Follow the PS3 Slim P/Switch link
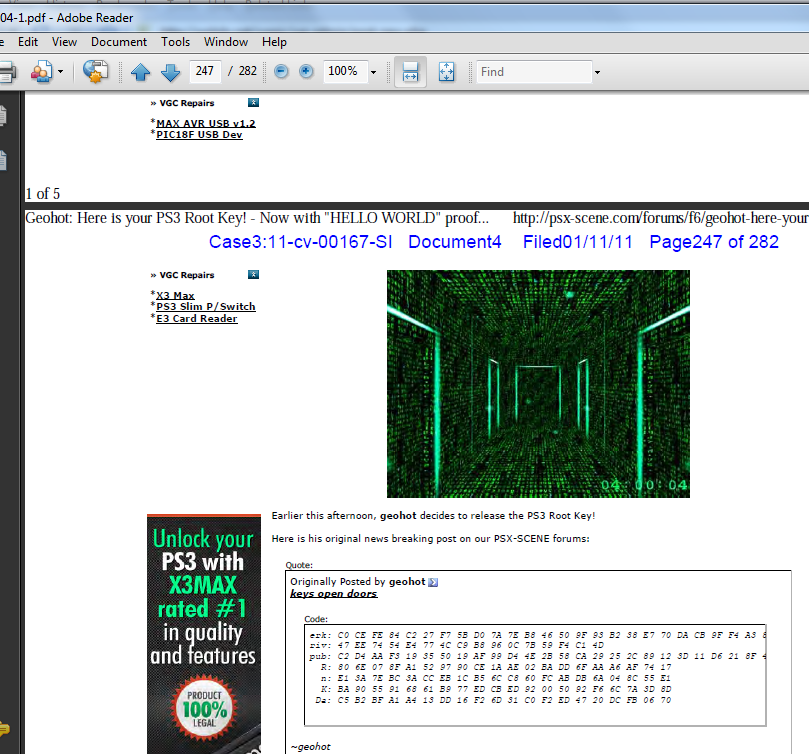 click(205, 307)
